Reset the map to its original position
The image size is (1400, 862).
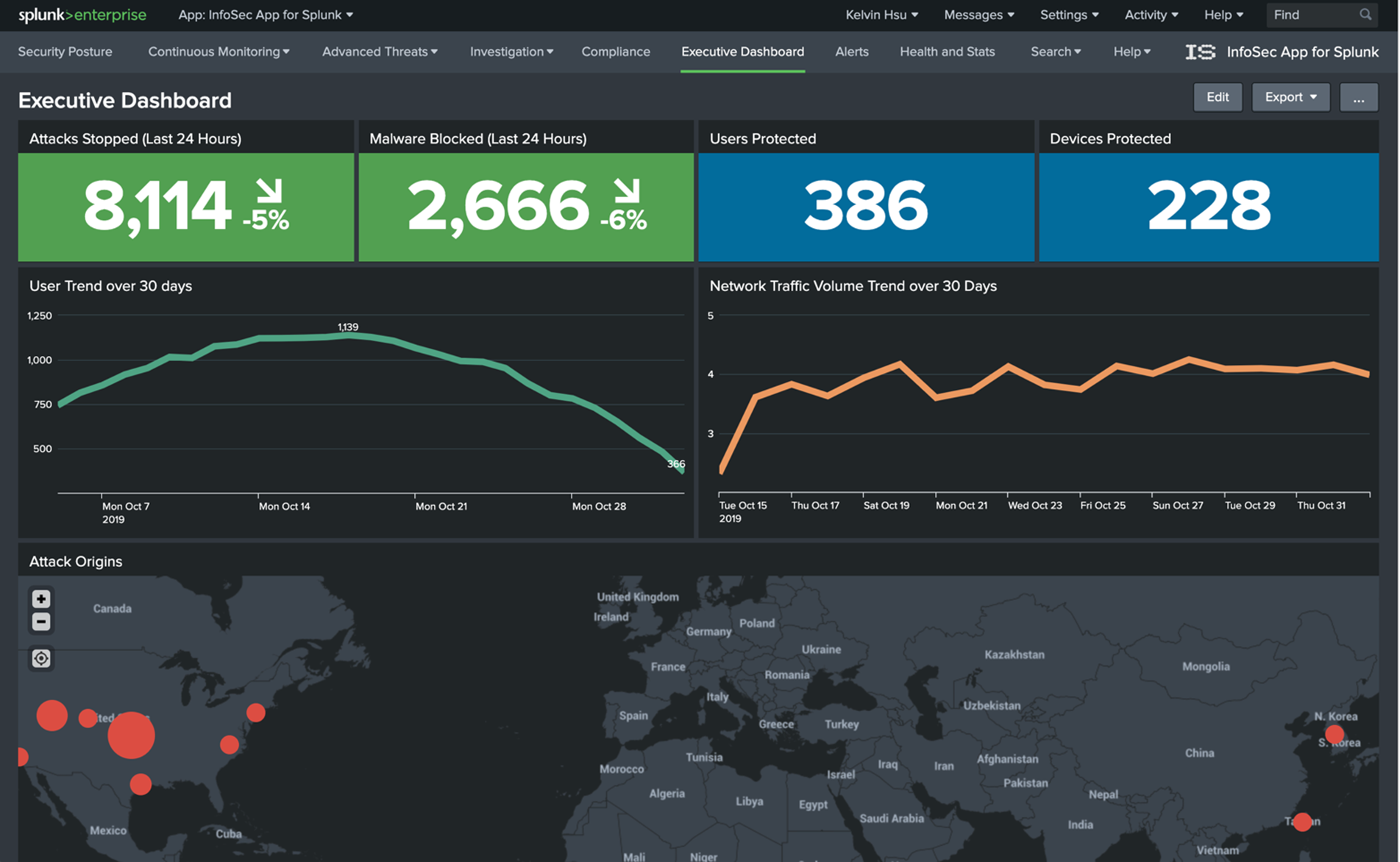[x=41, y=658]
